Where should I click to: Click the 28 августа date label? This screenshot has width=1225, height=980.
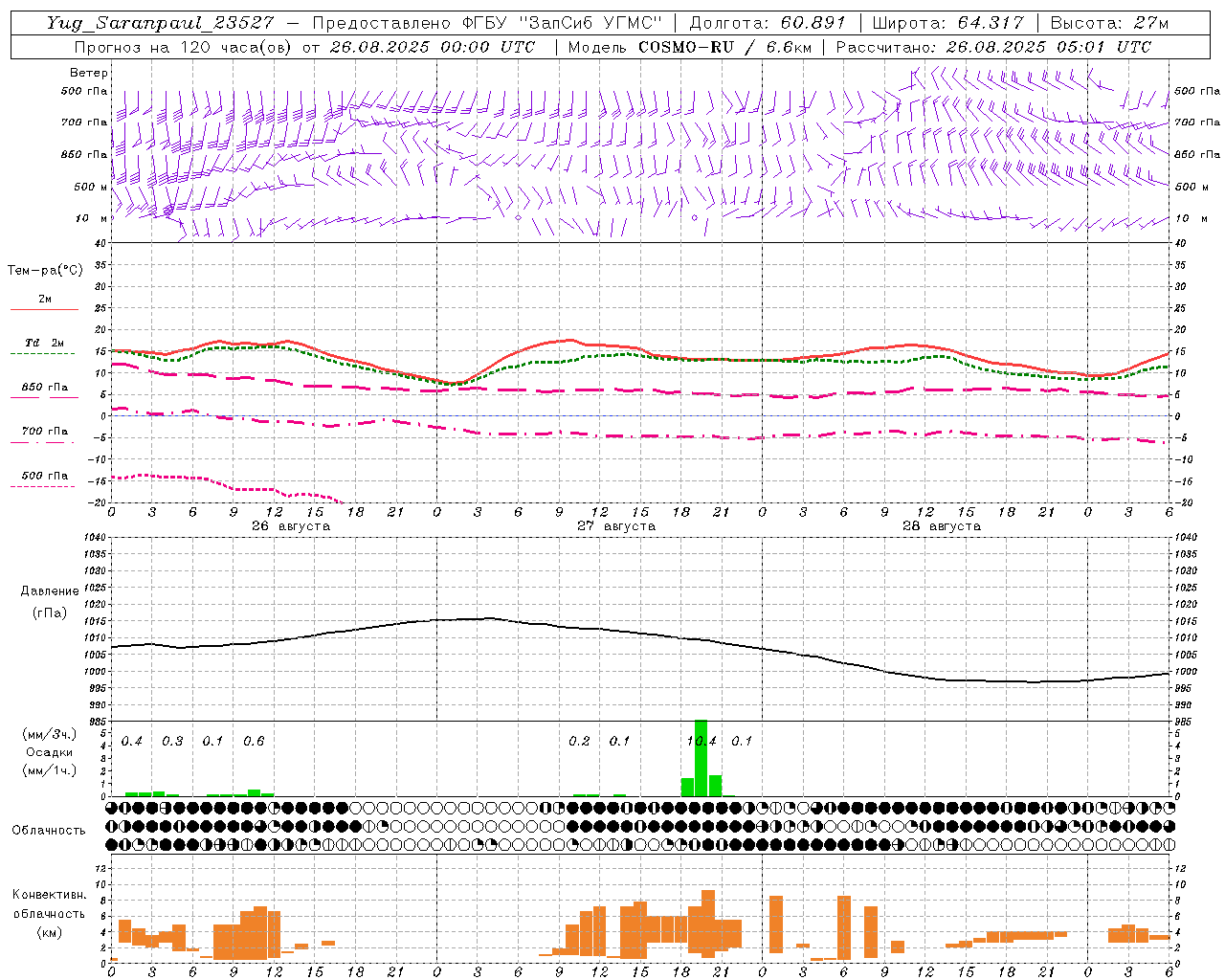(942, 526)
